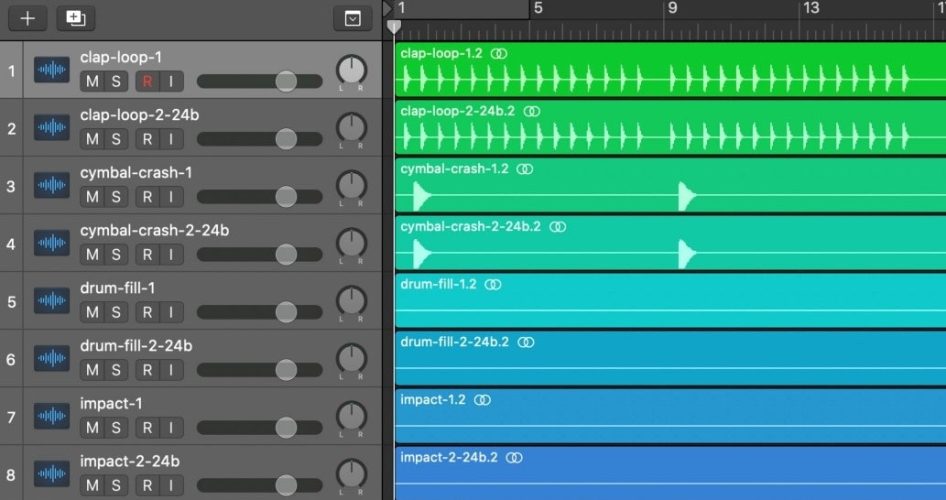The height and width of the screenshot is (500, 946).
Task: Click bar 13 in the ruler
Action: (811, 8)
